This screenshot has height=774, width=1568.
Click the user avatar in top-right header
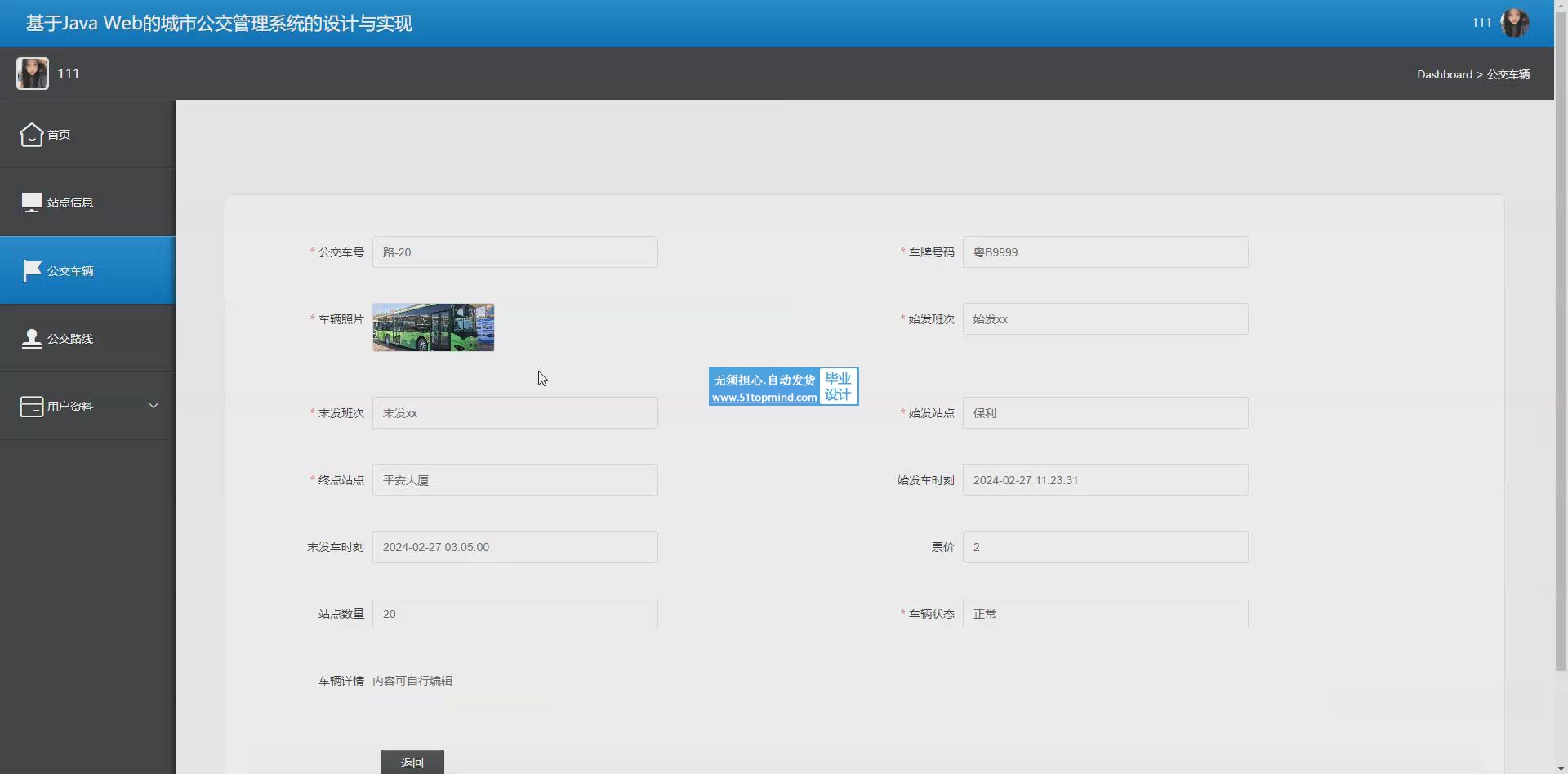coord(1514,23)
